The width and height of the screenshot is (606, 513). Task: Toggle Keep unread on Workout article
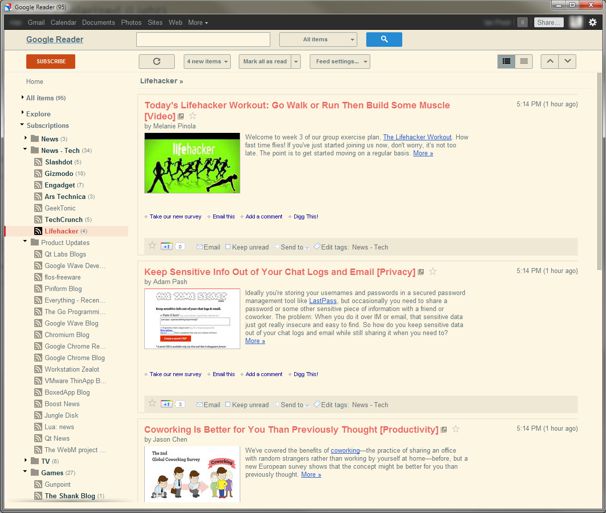pos(228,247)
